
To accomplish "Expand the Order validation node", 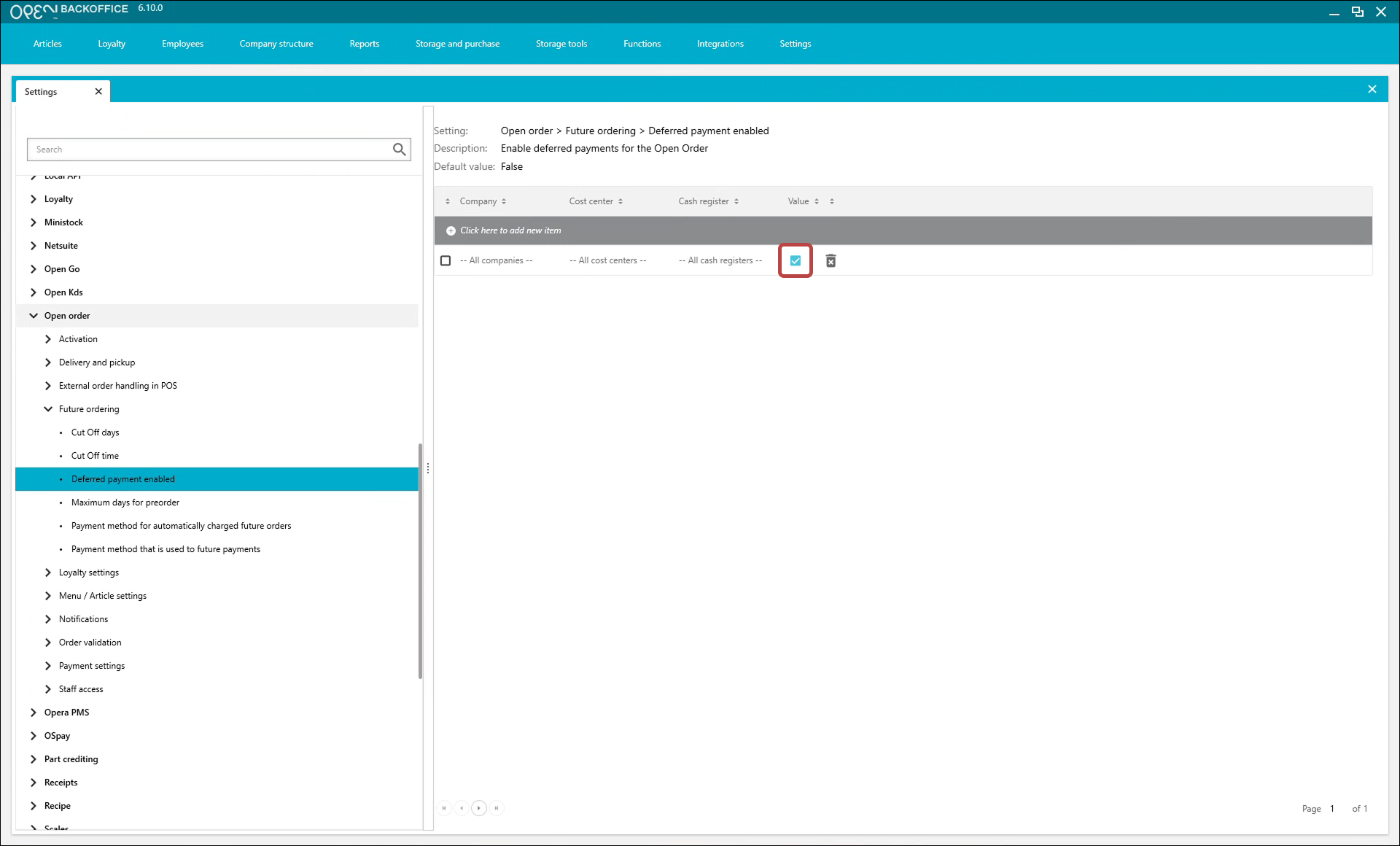I will 48,643.
